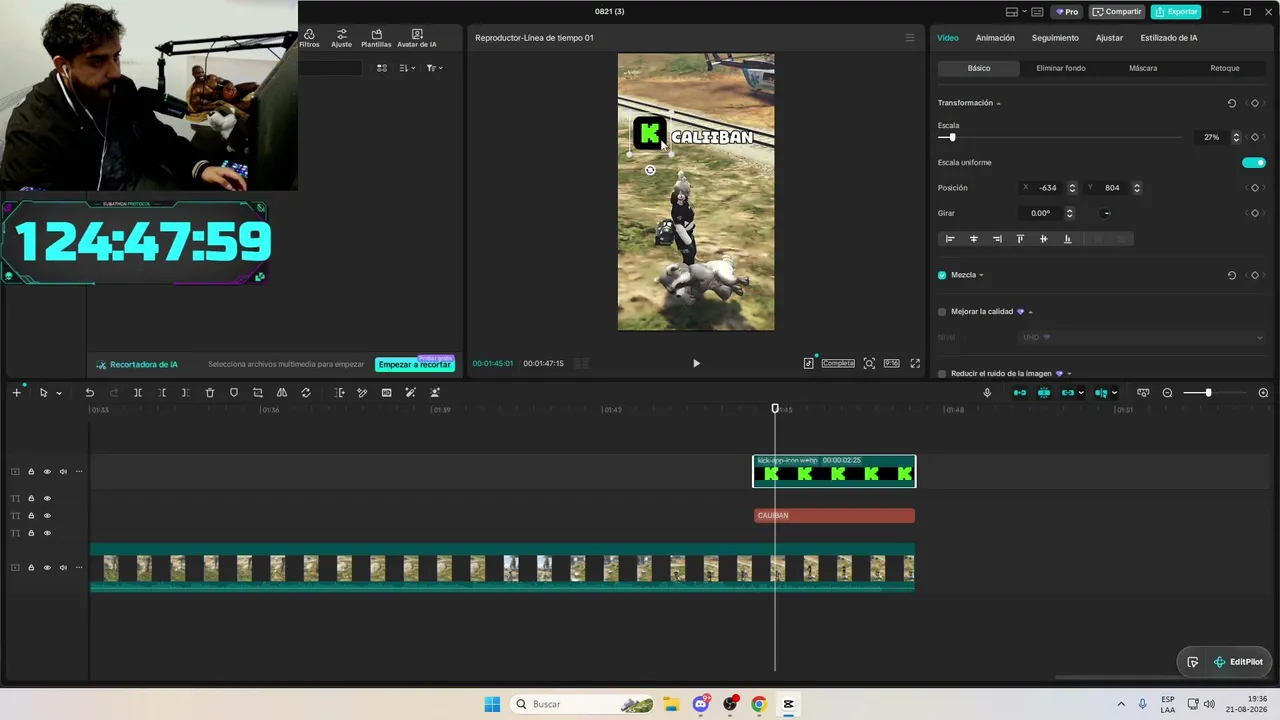Click the Escala slider handle
The image size is (1280, 720).
[x=952, y=137]
